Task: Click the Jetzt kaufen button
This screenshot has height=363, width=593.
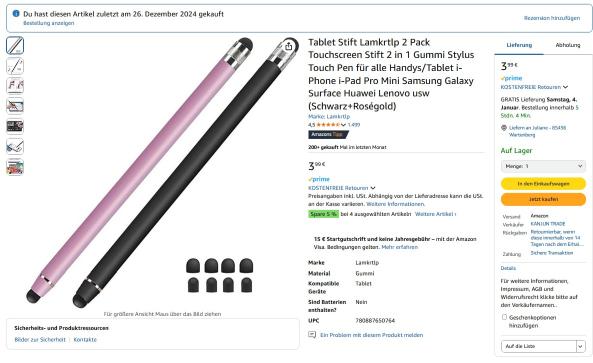Action: (543, 199)
